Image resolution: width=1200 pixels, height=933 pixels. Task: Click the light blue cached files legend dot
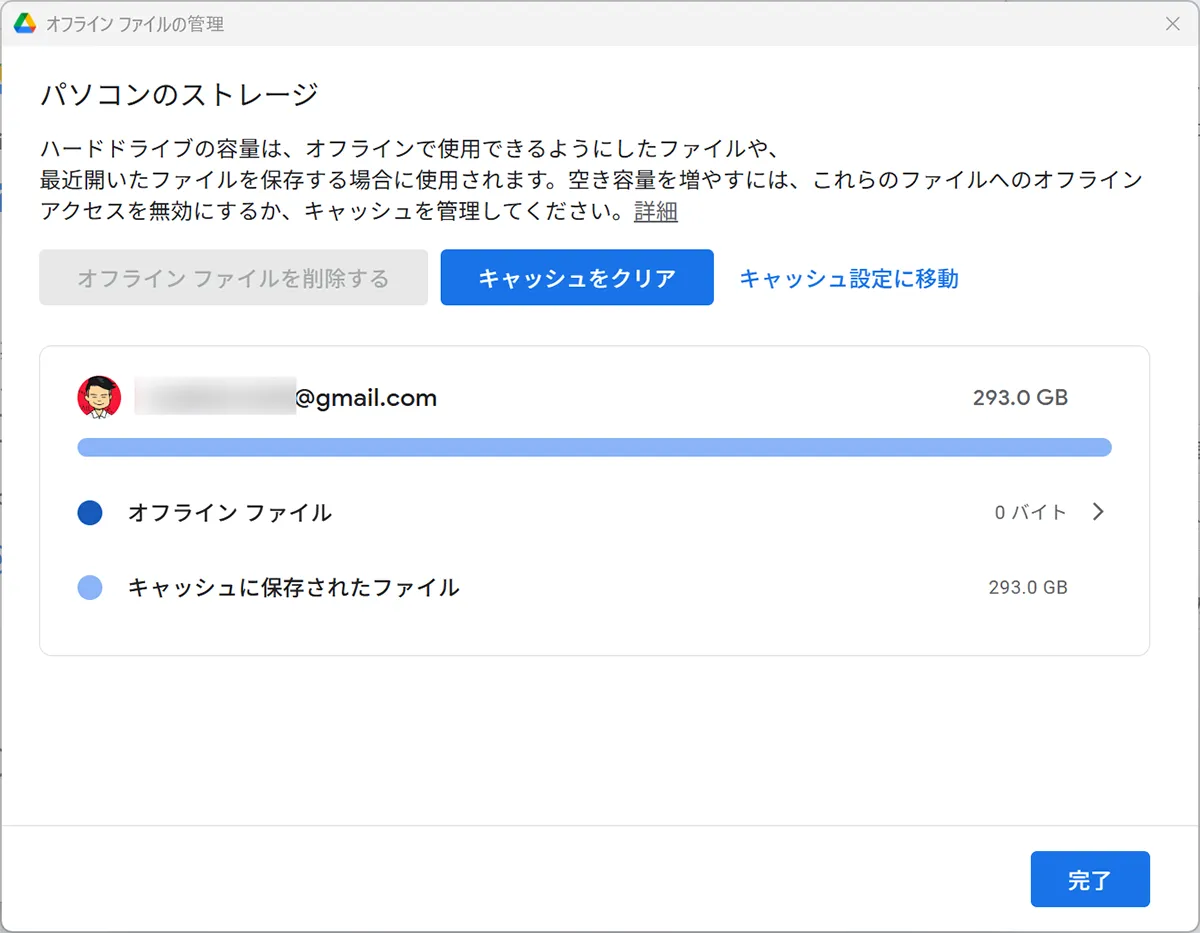pos(90,588)
